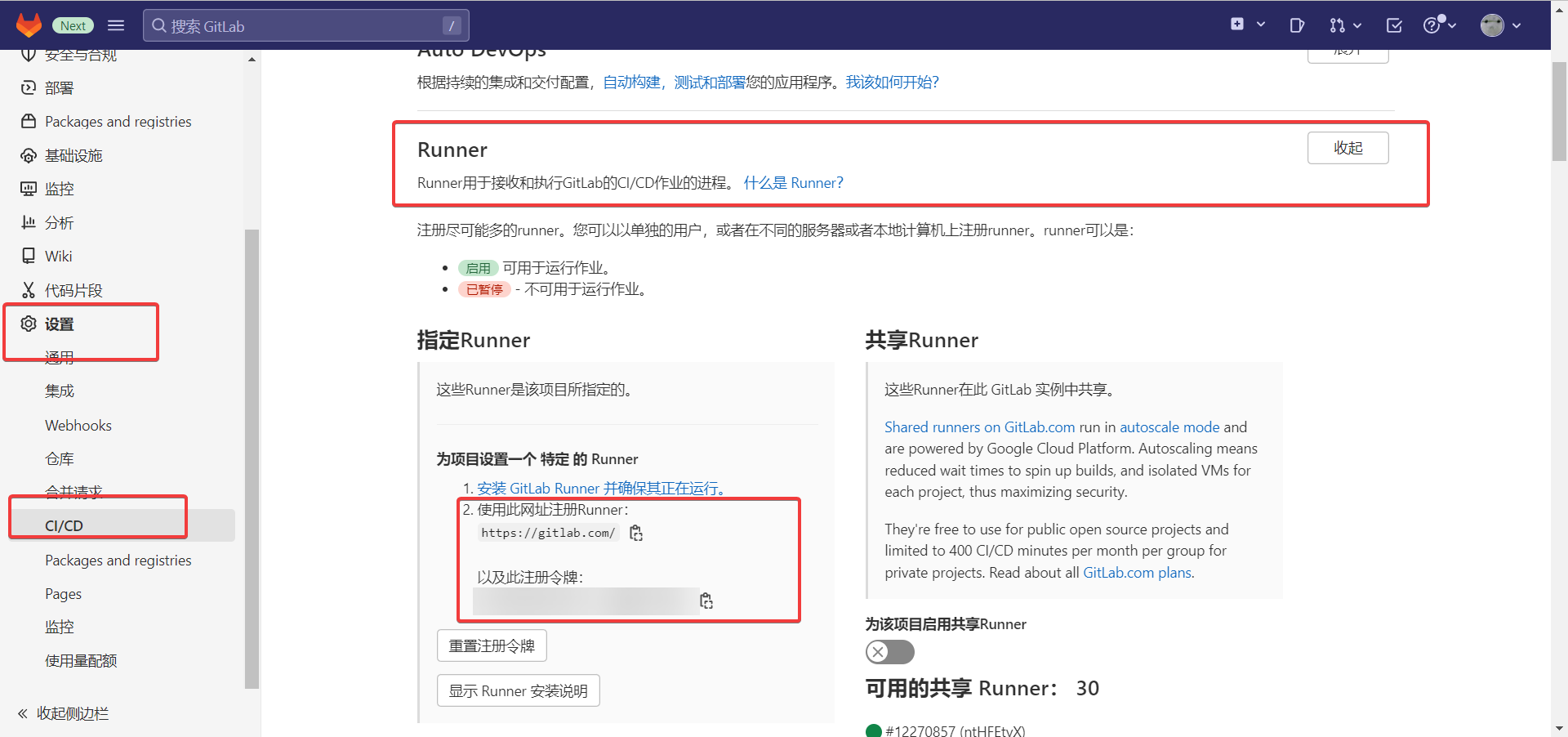Select CI/CD in the settings submenu

click(x=65, y=525)
